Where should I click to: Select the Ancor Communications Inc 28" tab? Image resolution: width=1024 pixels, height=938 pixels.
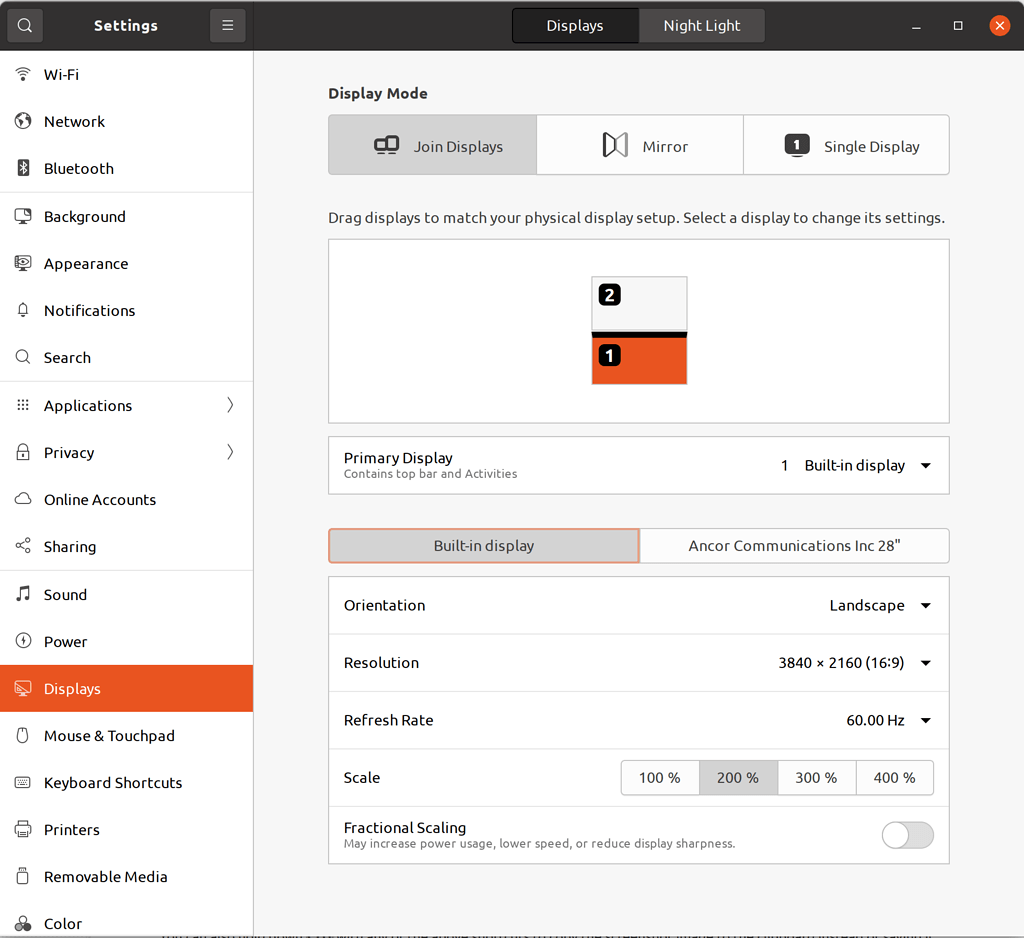[794, 546]
